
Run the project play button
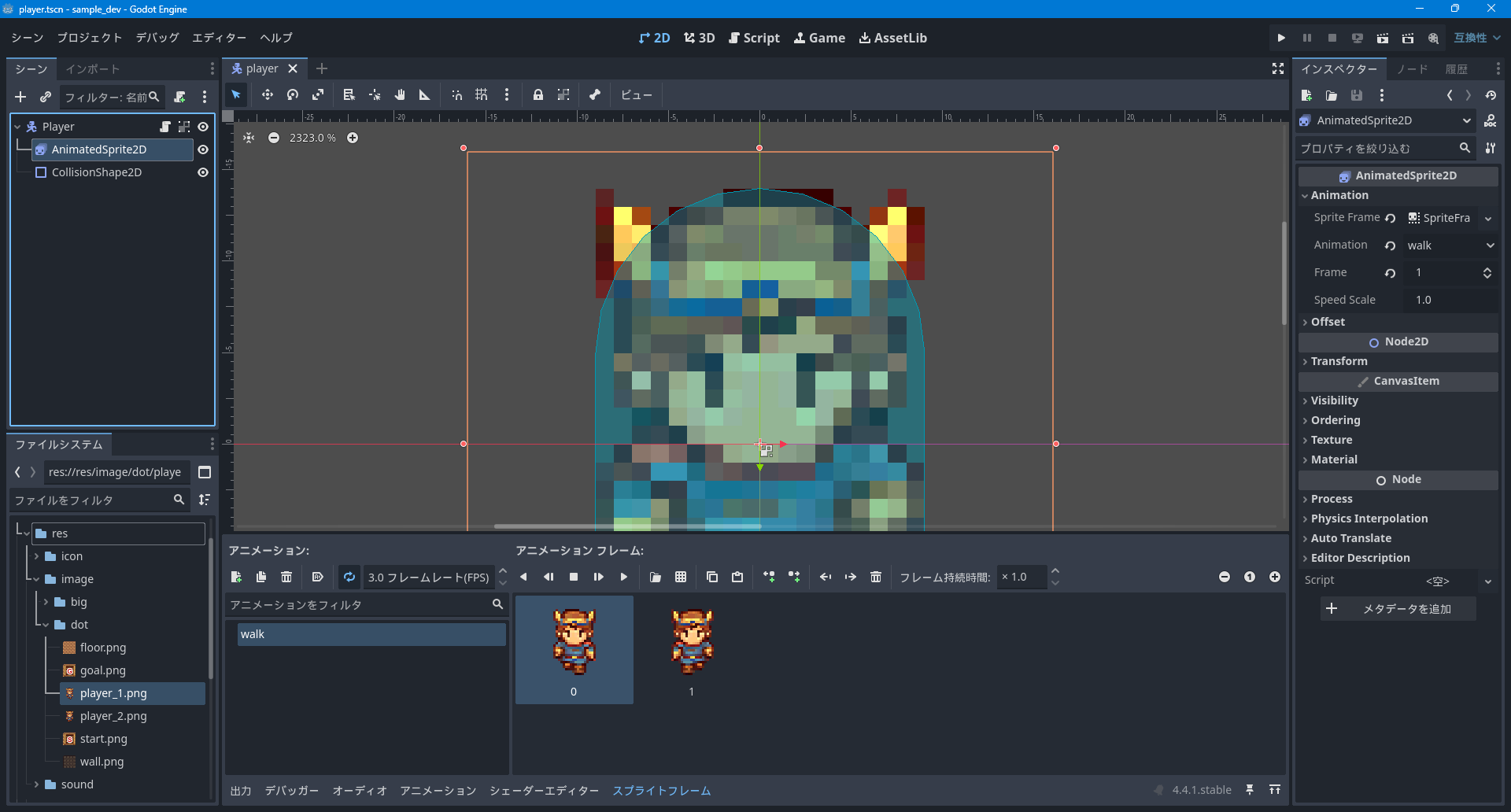[x=1281, y=38]
